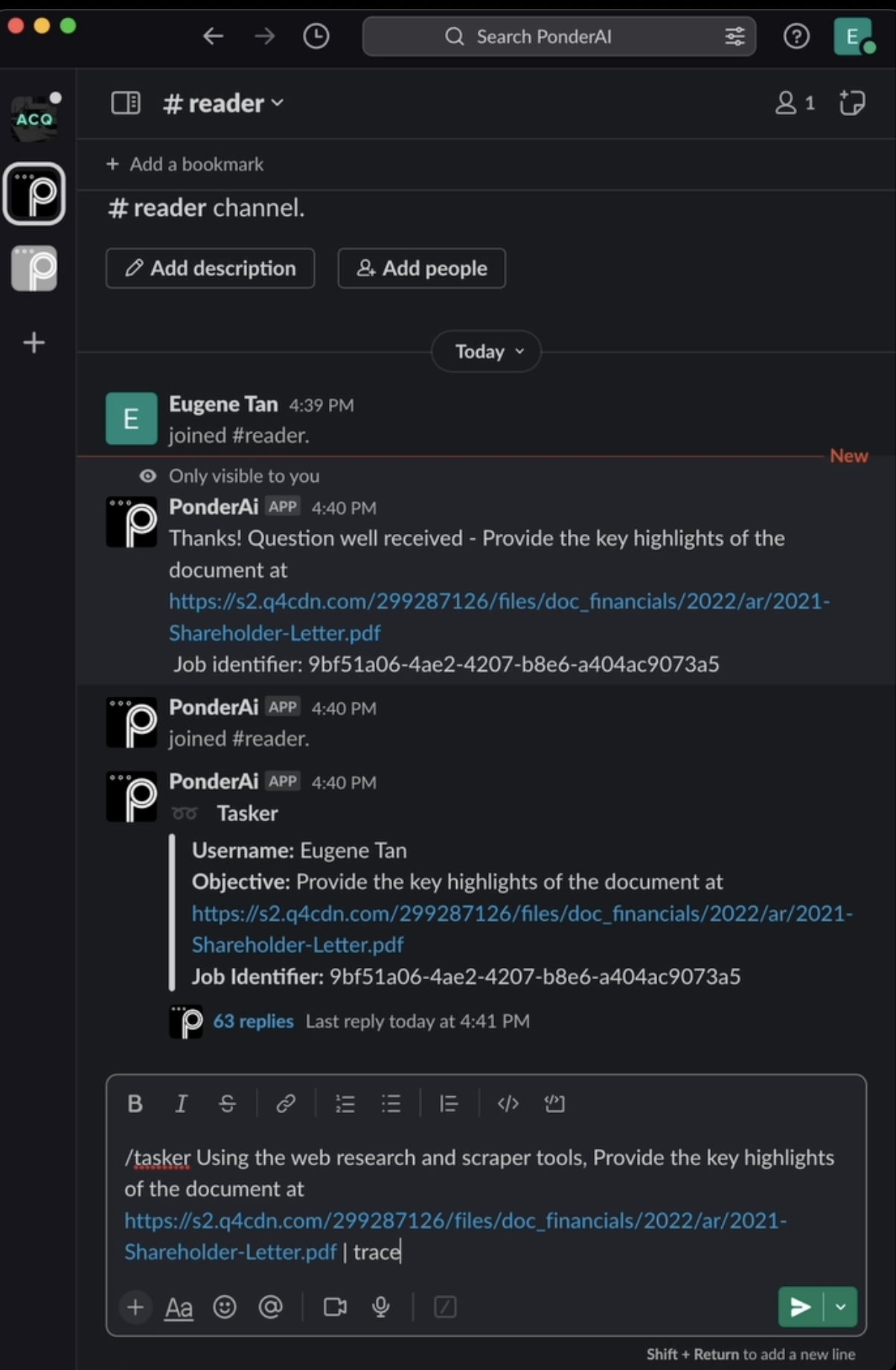The height and width of the screenshot is (1370, 896).
Task: Record a video clip with camera icon
Action: (335, 1307)
